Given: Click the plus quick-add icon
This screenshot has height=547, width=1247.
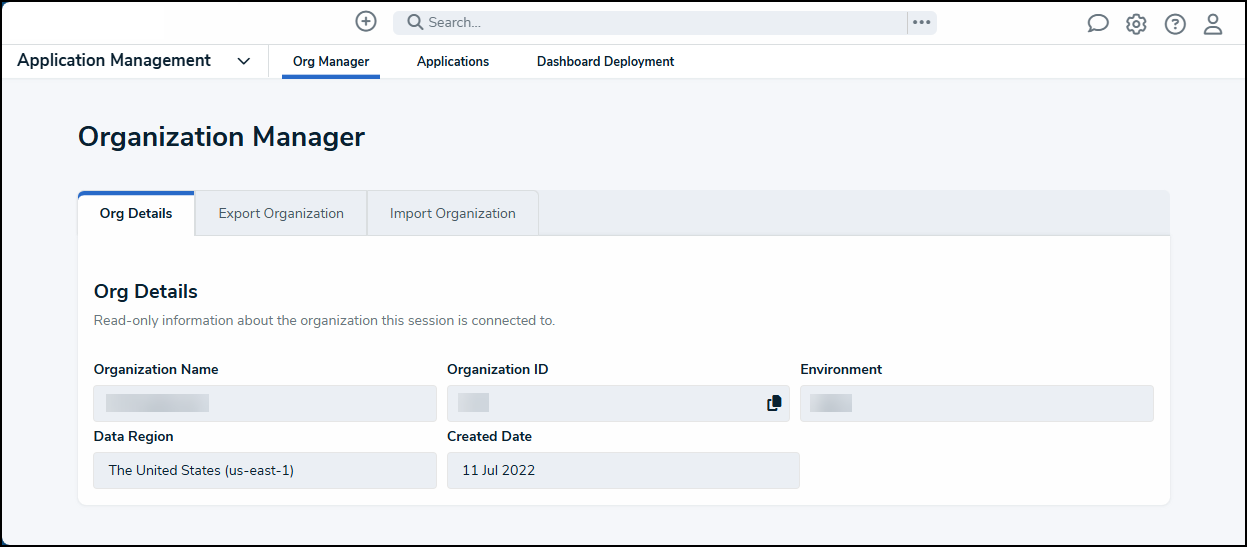Looking at the screenshot, I should 366,21.
